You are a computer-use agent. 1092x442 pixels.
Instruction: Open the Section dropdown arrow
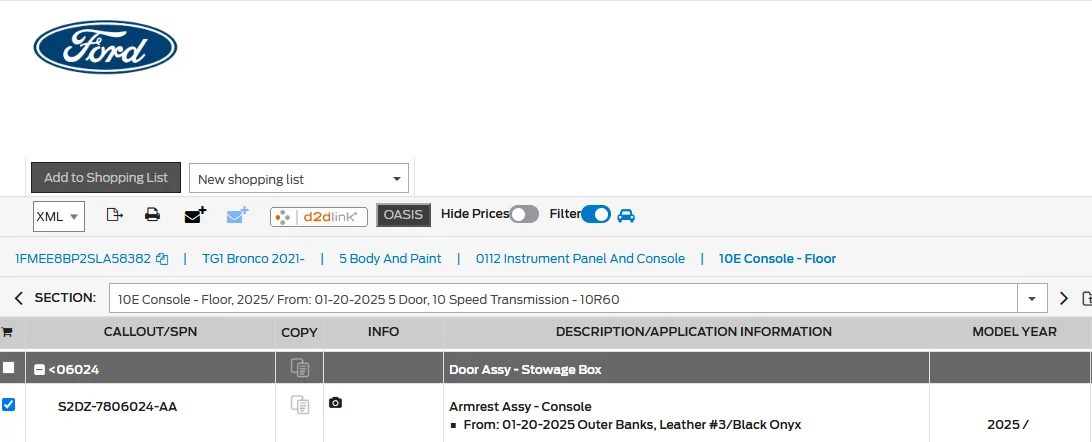click(1032, 299)
